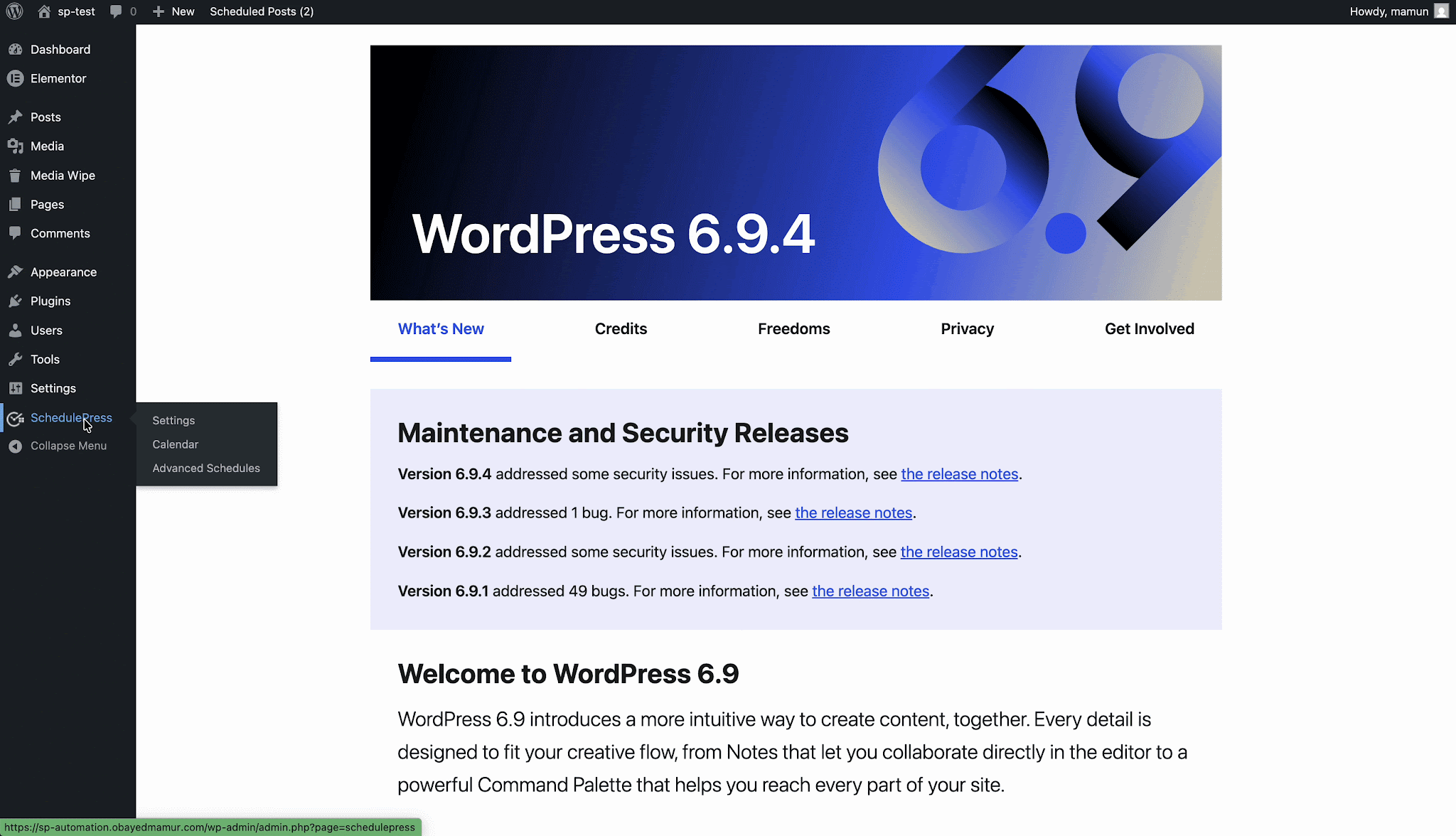The width and height of the screenshot is (1456, 836).
Task: Click the Comments sidebar bubble icon
Action: (x=15, y=233)
